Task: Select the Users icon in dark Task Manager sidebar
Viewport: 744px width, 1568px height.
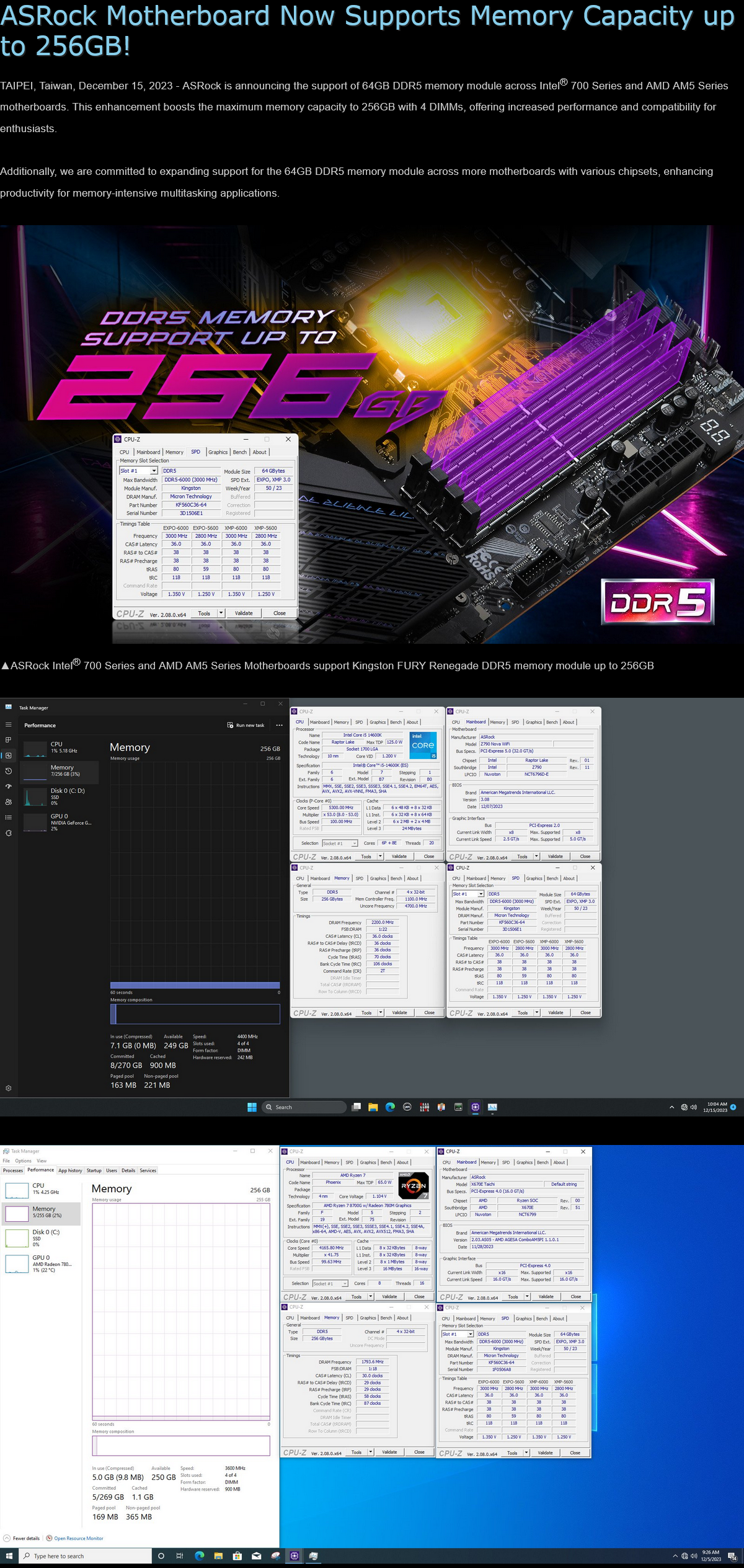Action: click(x=8, y=802)
